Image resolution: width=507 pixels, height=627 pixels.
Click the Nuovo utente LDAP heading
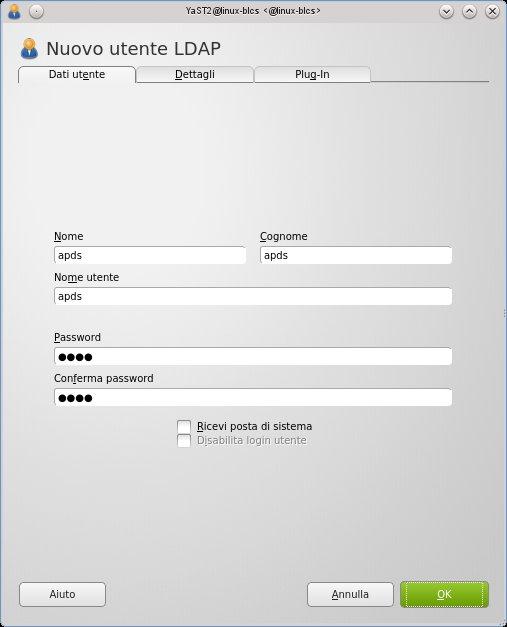pos(134,49)
